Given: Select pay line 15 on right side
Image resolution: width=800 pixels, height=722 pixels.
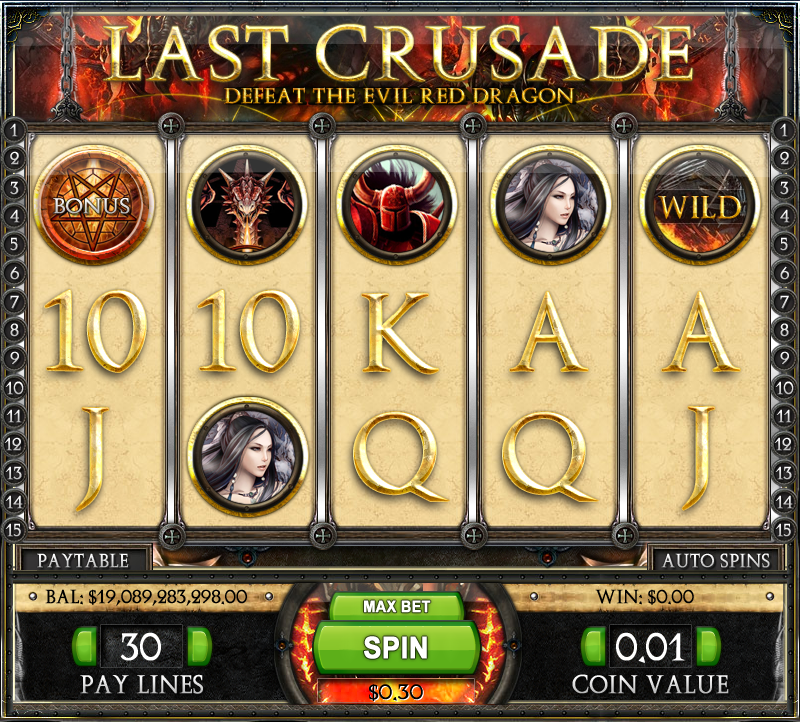Looking at the screenshot, I should click(x=784, y=530).
